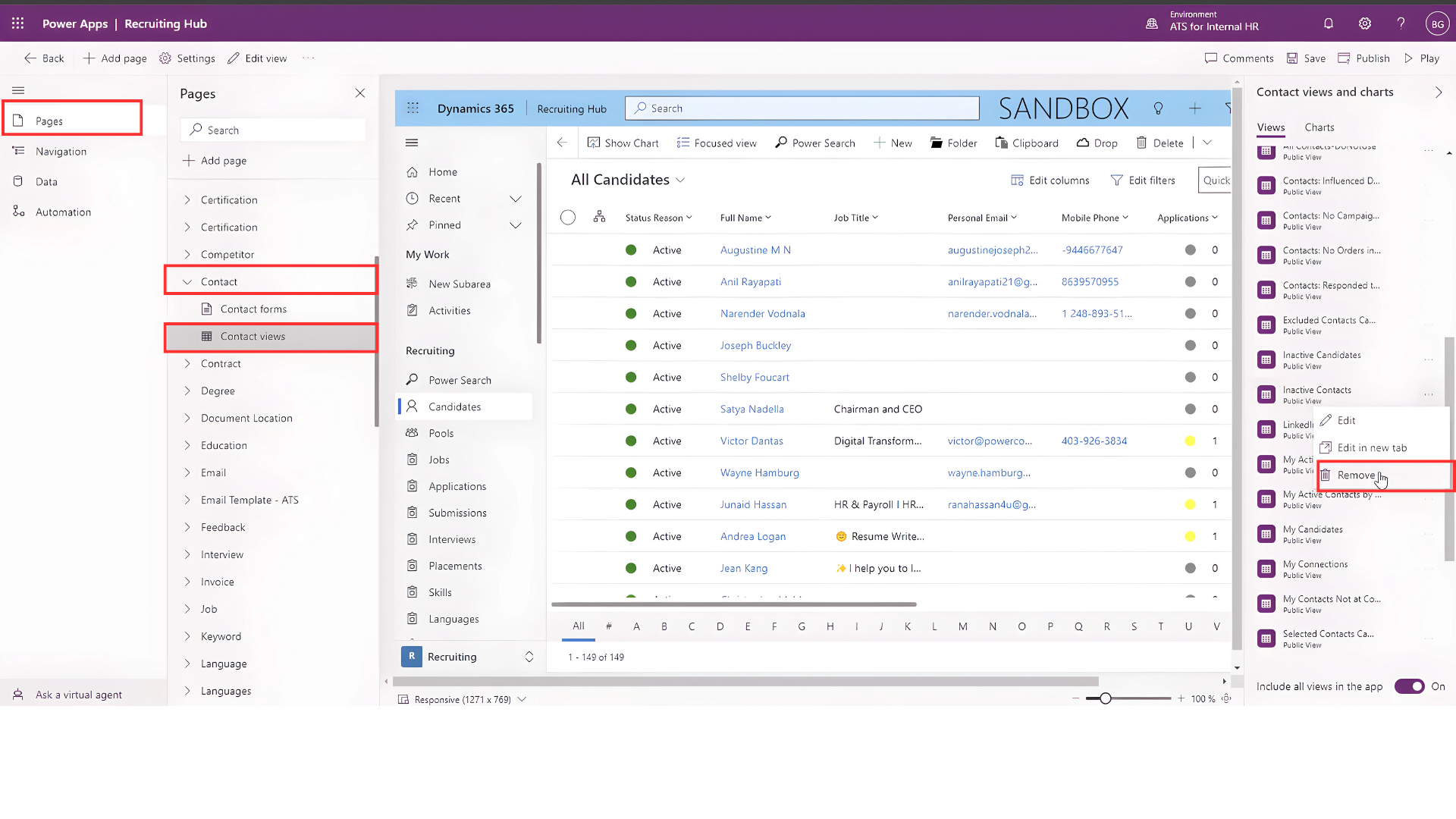Click Save button
The width and height of the screenshot is (1456, 819).
coord(1306,58)
